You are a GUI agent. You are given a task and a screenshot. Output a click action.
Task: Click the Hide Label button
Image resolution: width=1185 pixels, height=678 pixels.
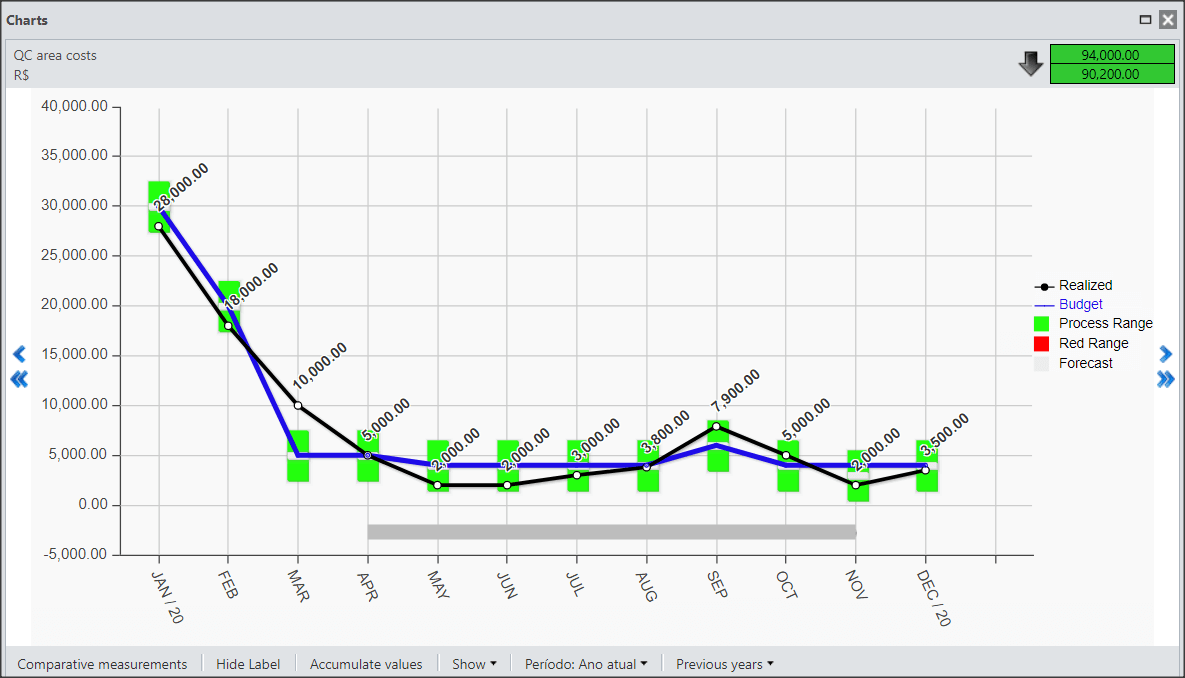(248, 664)
